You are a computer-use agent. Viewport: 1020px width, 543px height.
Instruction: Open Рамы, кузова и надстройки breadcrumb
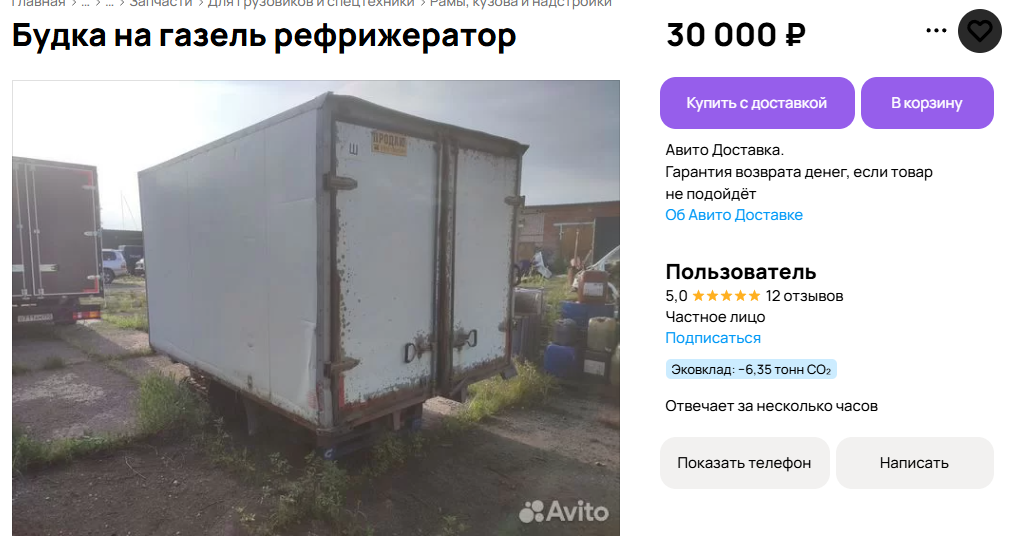click(520, 3)
